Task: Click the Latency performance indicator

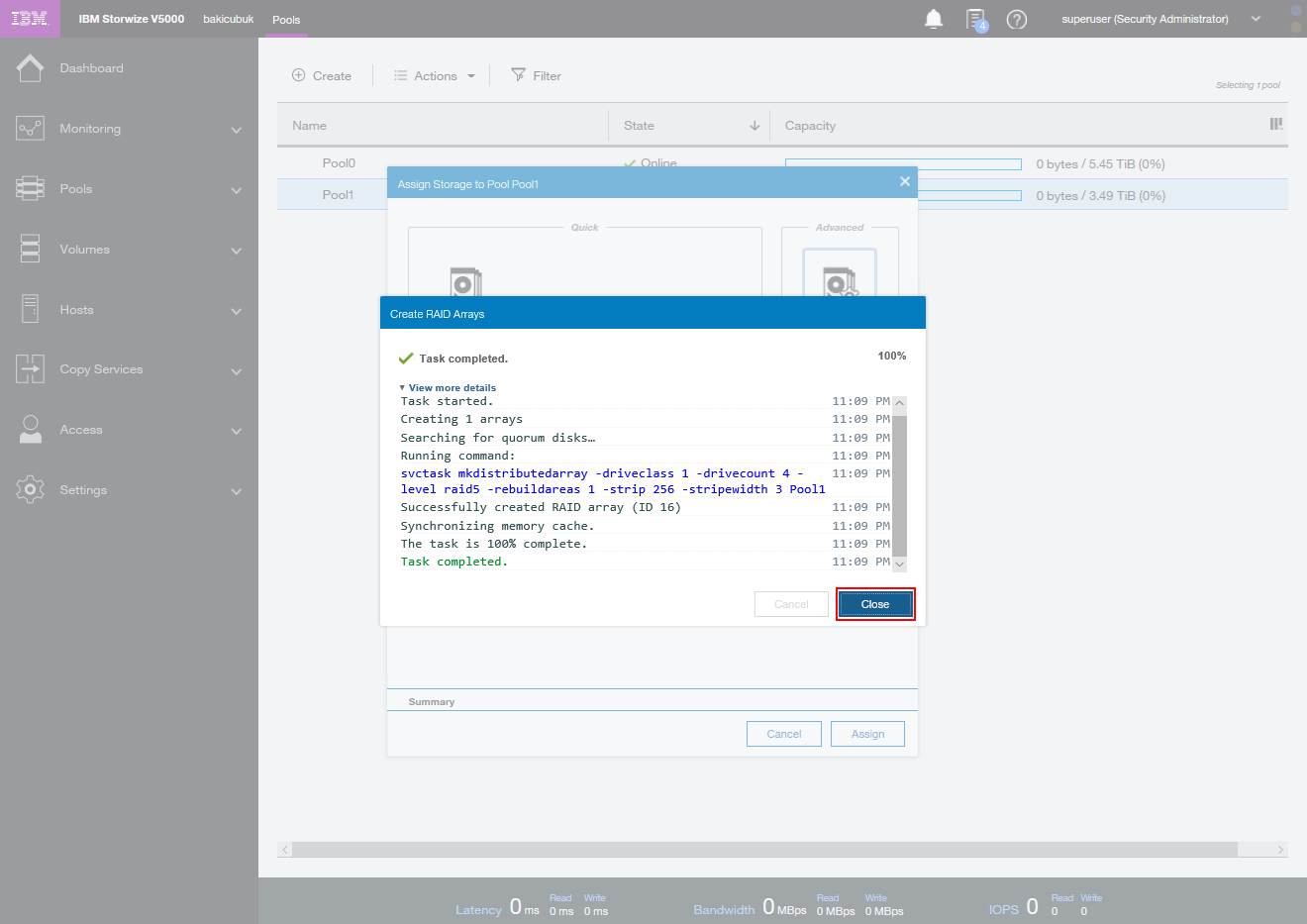Action: [x=532, y=906]
